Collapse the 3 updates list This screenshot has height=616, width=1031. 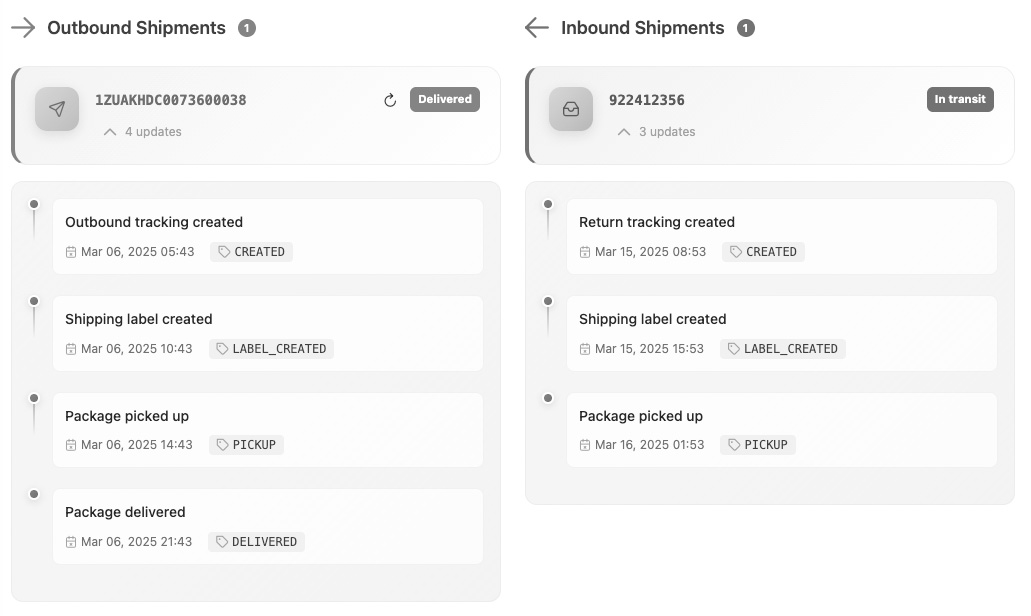click(x=624, y=132)
